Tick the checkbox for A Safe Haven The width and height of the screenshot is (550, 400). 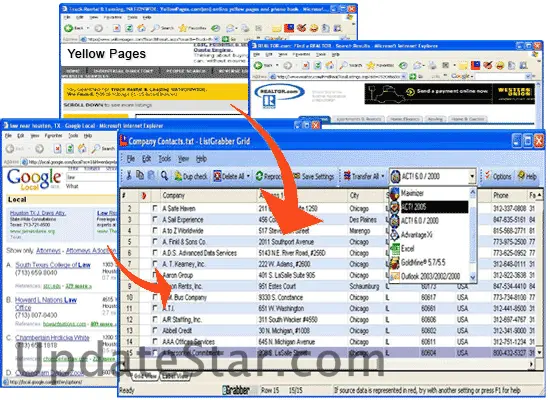155,208
